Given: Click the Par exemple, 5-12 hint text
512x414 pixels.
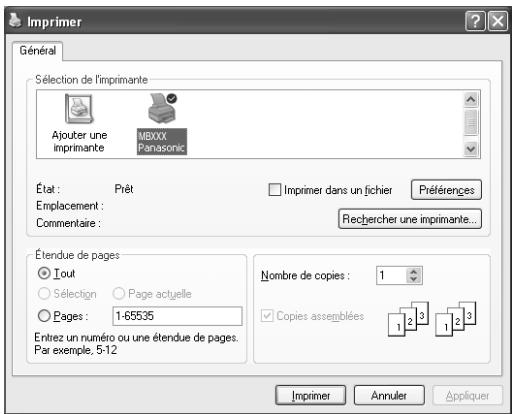Looking at the screenshot, I should point(76,350).
